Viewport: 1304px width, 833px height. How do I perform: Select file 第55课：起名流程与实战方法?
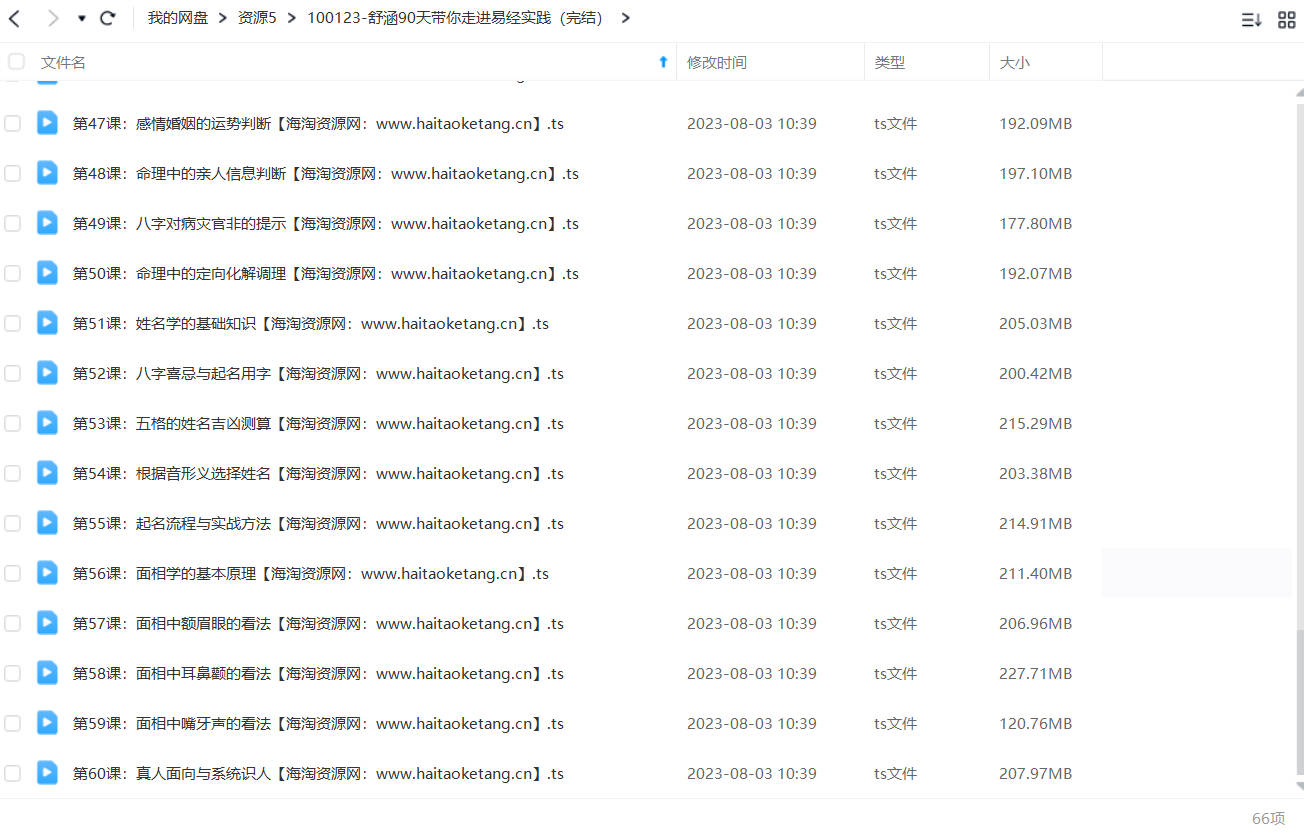318,523
